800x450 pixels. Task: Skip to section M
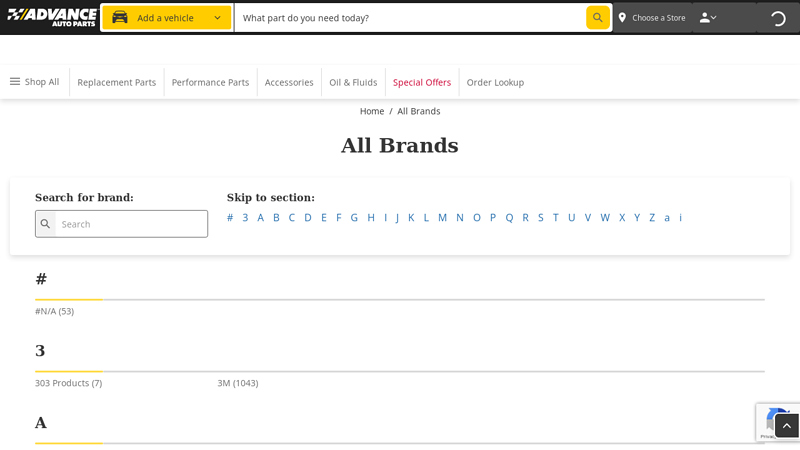tap(442, 218)
